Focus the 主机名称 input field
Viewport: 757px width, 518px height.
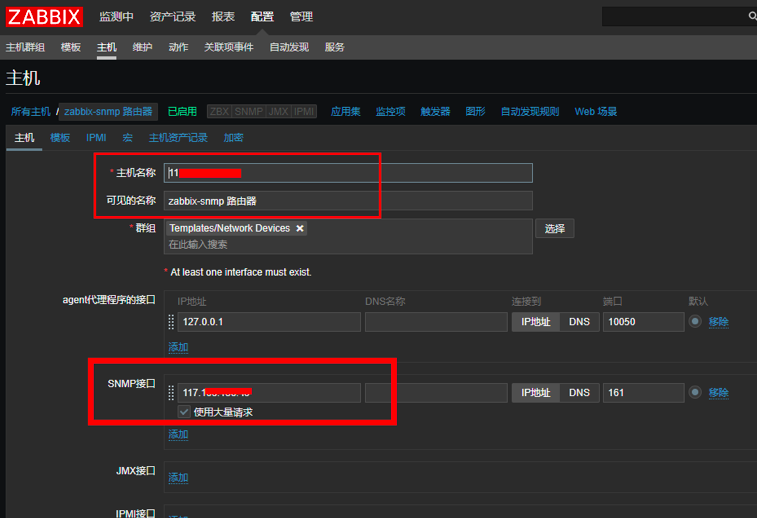[x=348, y=173]
